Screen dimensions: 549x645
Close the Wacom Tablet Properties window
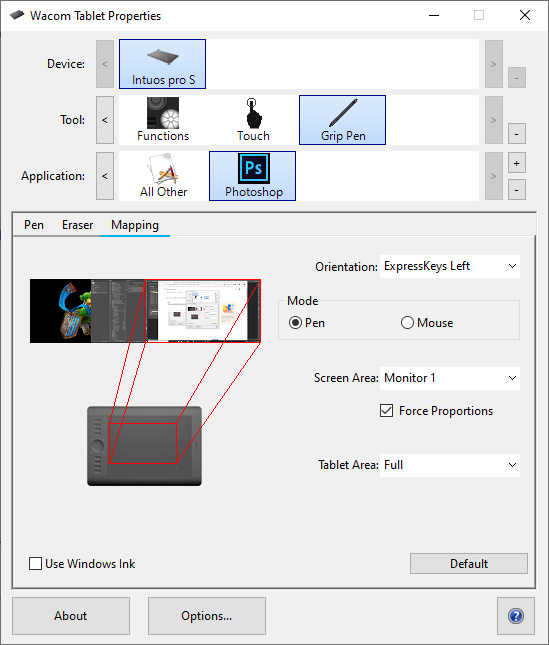(525, 16)
